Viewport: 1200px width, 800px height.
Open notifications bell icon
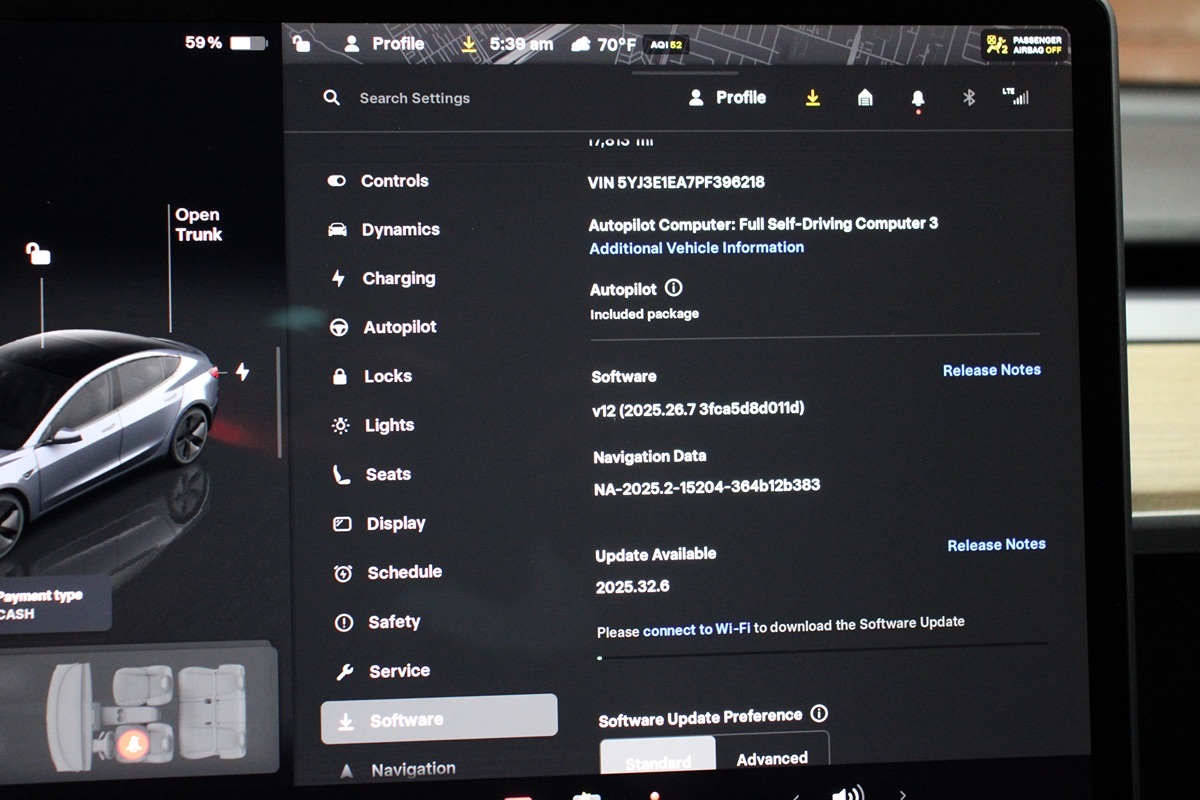(918, 98)
